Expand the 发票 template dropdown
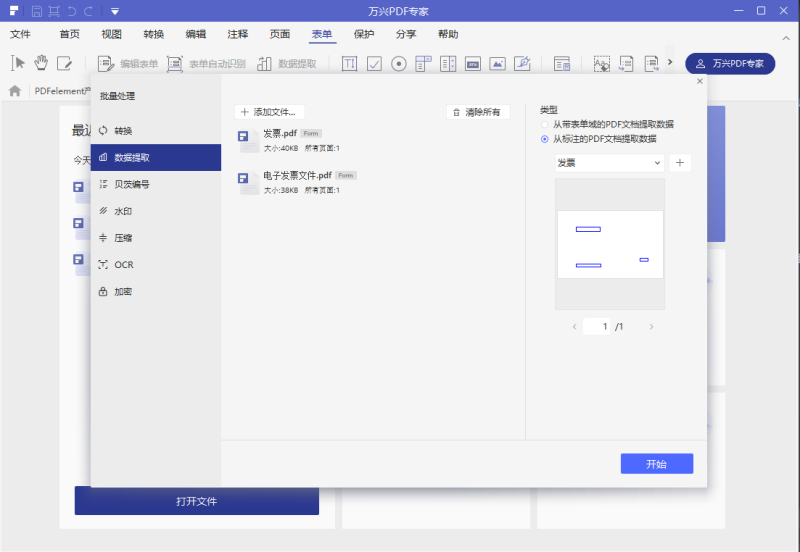This screenshot has width=800, height=552. pos(609,163)
